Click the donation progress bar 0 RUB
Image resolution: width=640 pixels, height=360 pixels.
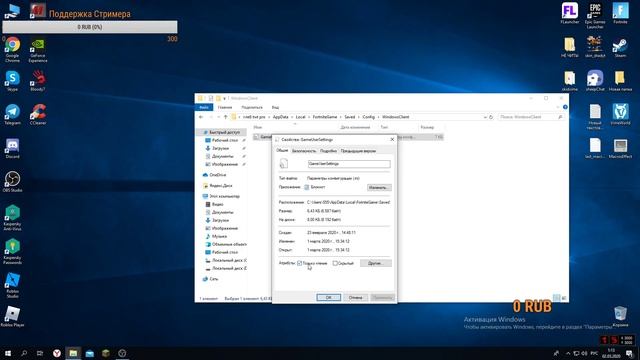(90, 27)
